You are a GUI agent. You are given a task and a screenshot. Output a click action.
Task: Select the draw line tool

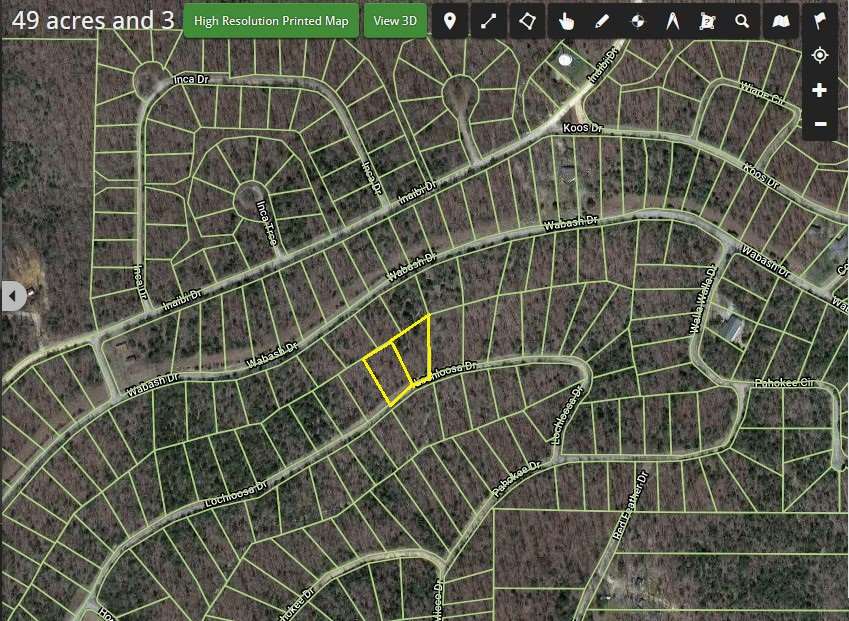(489, 21)
